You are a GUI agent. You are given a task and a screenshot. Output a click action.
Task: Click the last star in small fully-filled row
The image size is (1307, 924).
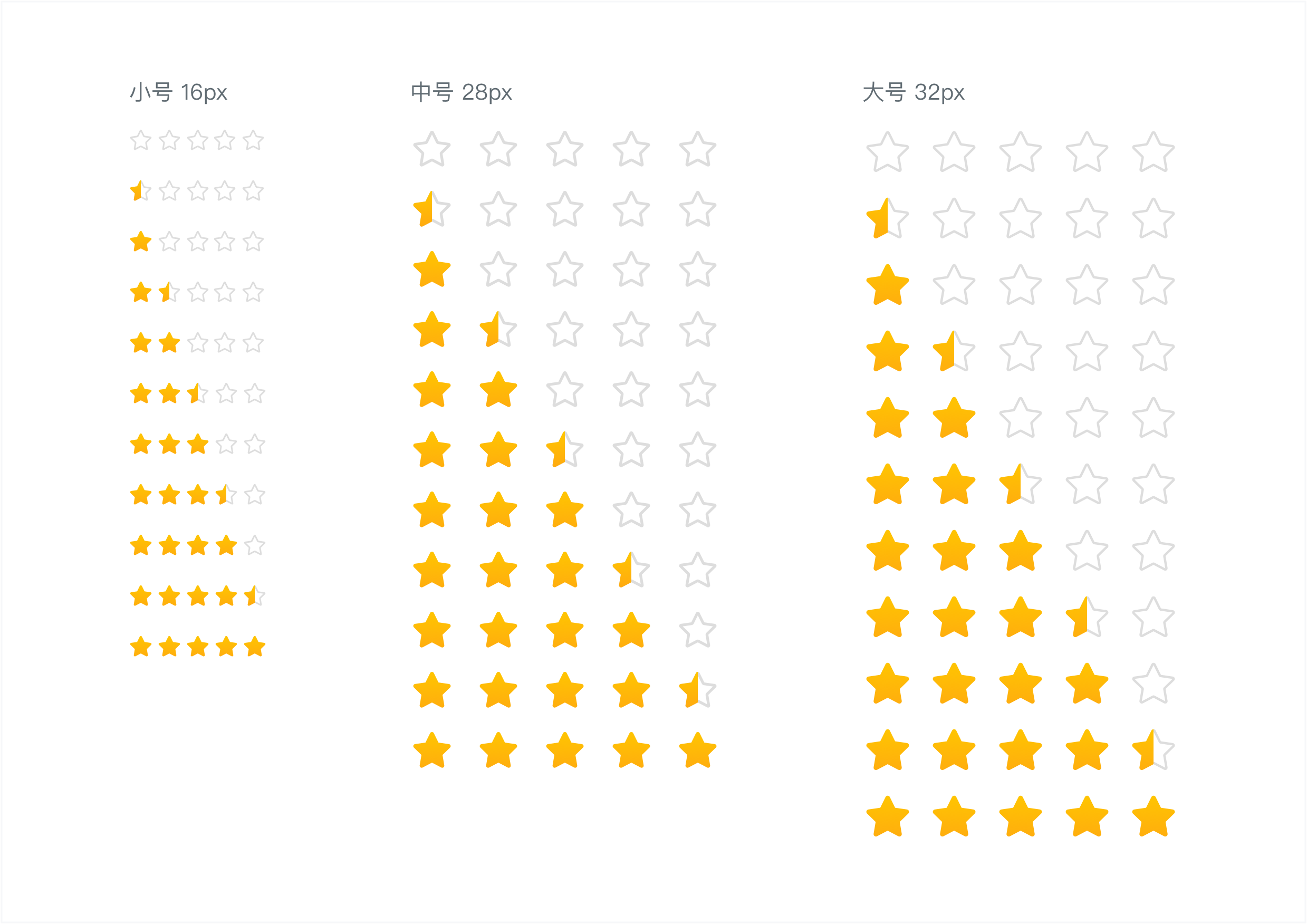point(254,647)
